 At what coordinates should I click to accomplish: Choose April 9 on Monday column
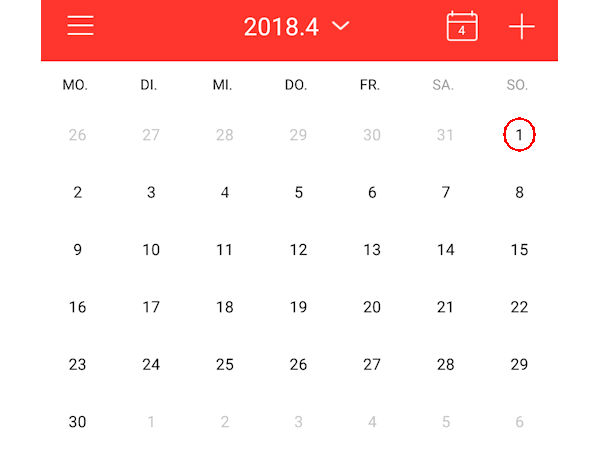(x=77, y=250)
